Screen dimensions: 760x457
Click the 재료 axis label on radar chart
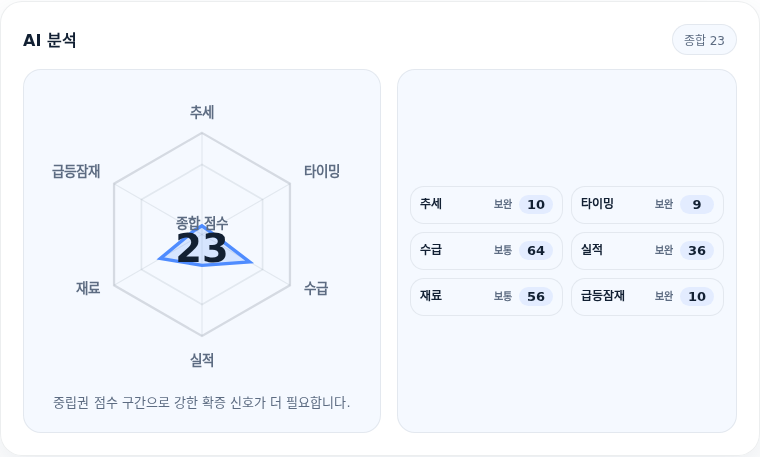click(88, 288)
